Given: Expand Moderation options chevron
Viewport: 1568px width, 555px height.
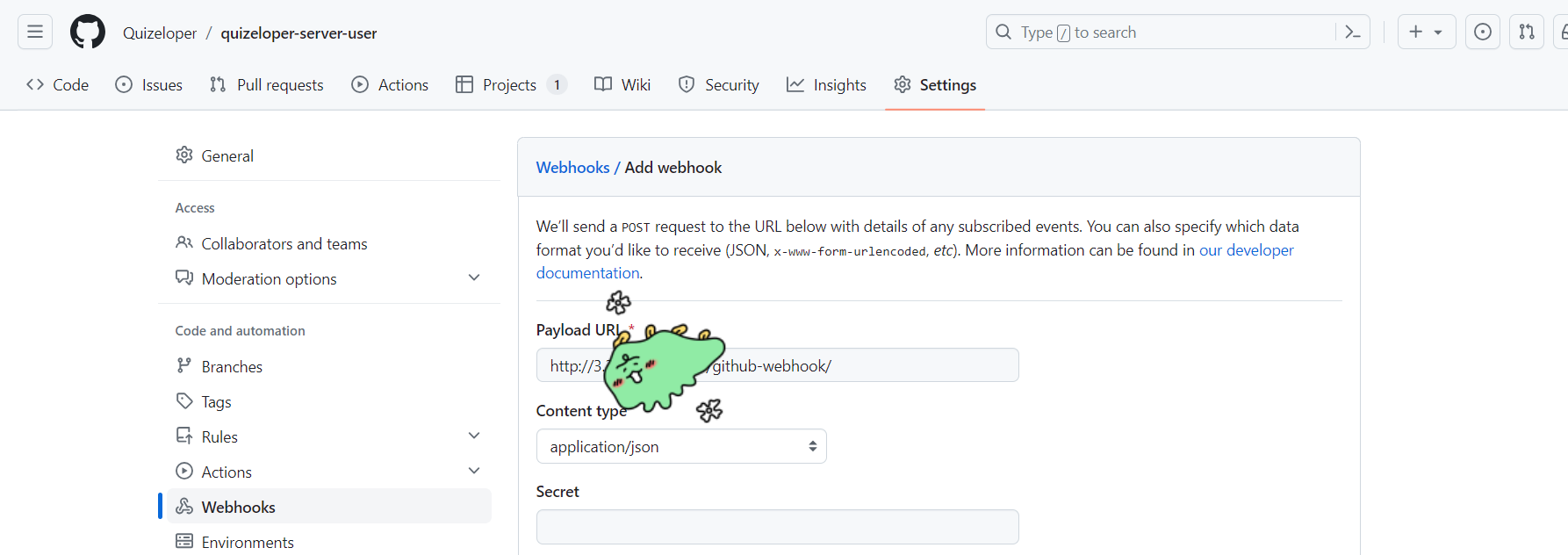Looking at the screenshot, I should pyautogui.click(x=474, y=278).
